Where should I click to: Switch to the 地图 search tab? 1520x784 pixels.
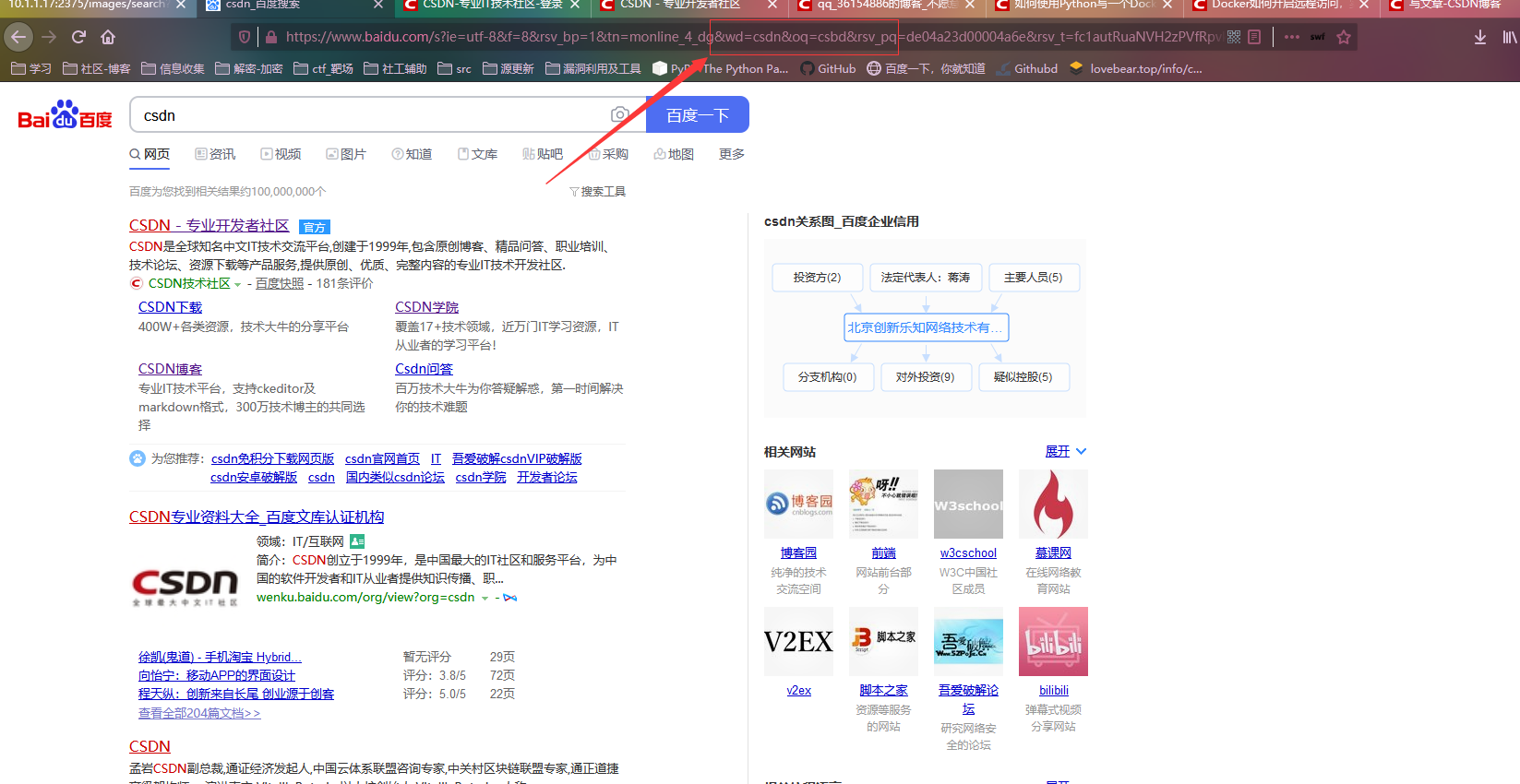[x=674, y=154]
